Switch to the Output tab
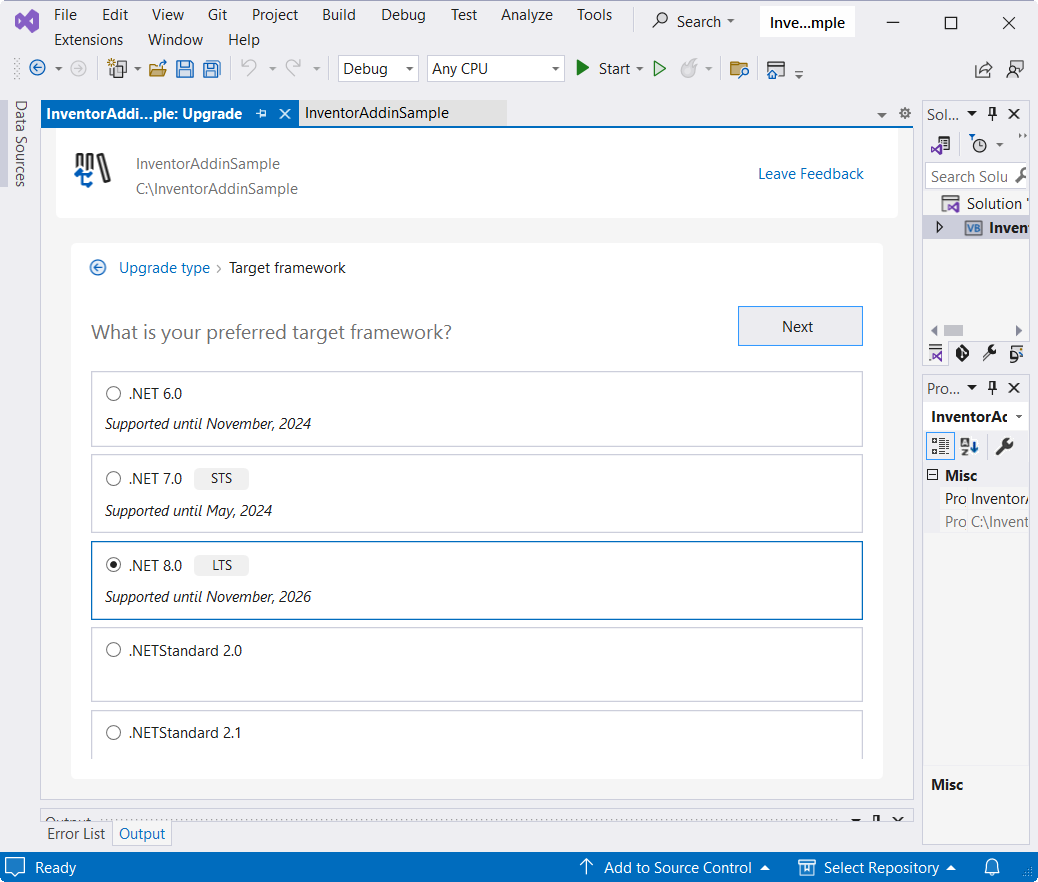Image resolution: width=1038 pixels, height=882 pixels. (x=142, y=834)
